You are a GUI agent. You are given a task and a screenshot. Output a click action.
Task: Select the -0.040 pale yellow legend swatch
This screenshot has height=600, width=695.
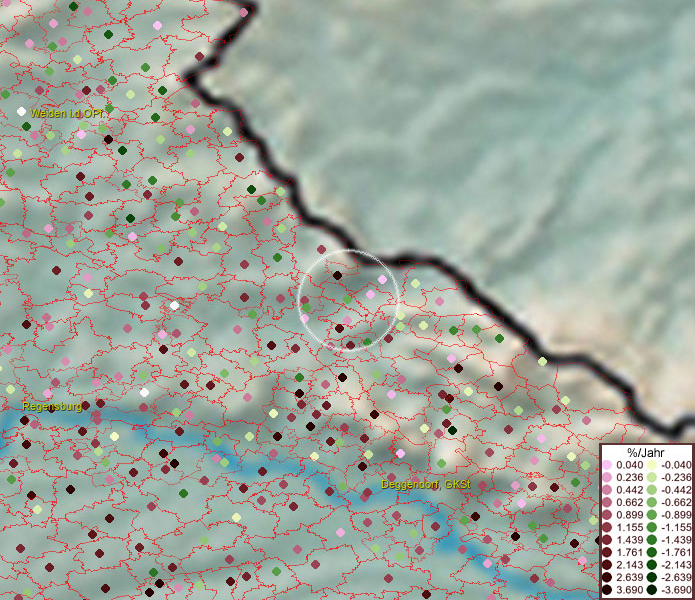(652, 465)
